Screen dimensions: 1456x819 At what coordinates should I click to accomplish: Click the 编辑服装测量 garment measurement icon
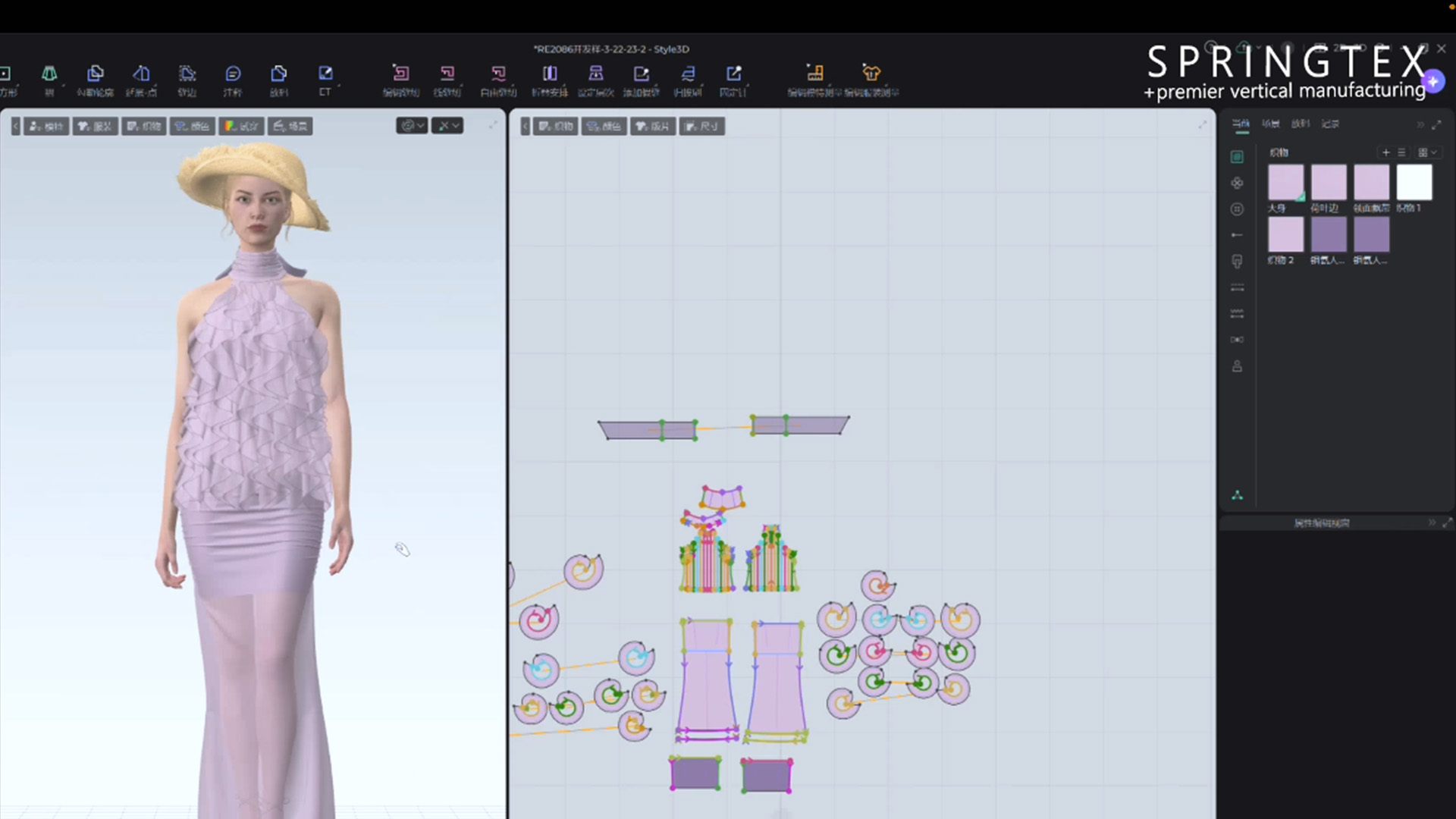coord(871,80)
